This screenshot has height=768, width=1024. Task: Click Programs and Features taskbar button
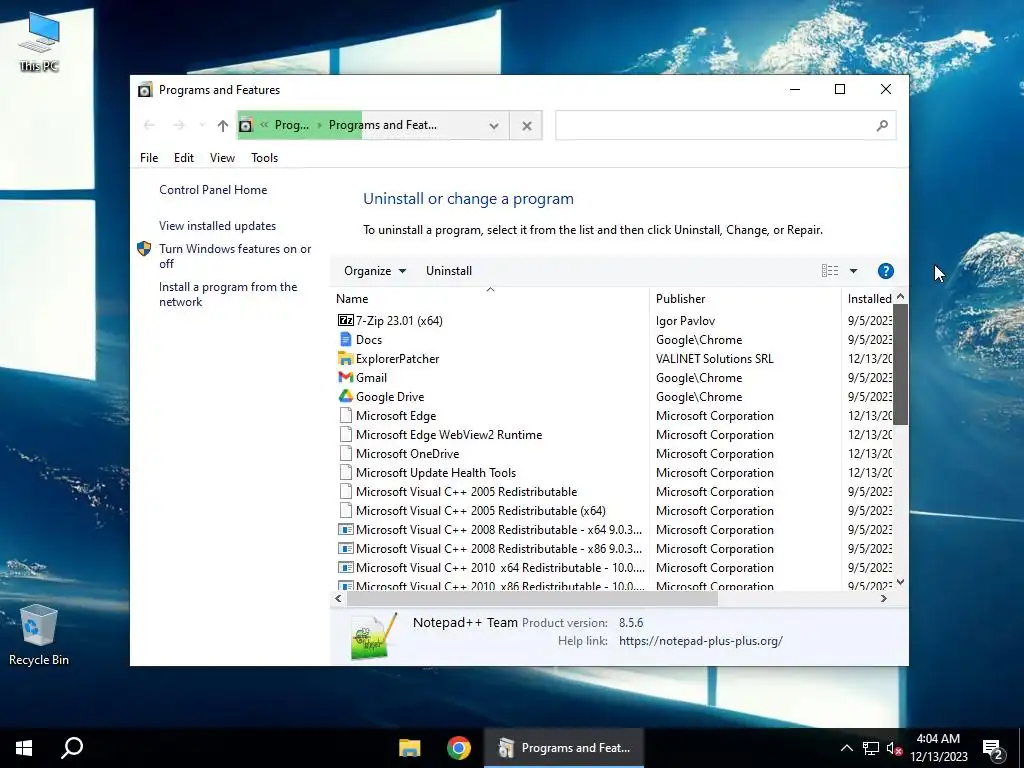[564, 748]
